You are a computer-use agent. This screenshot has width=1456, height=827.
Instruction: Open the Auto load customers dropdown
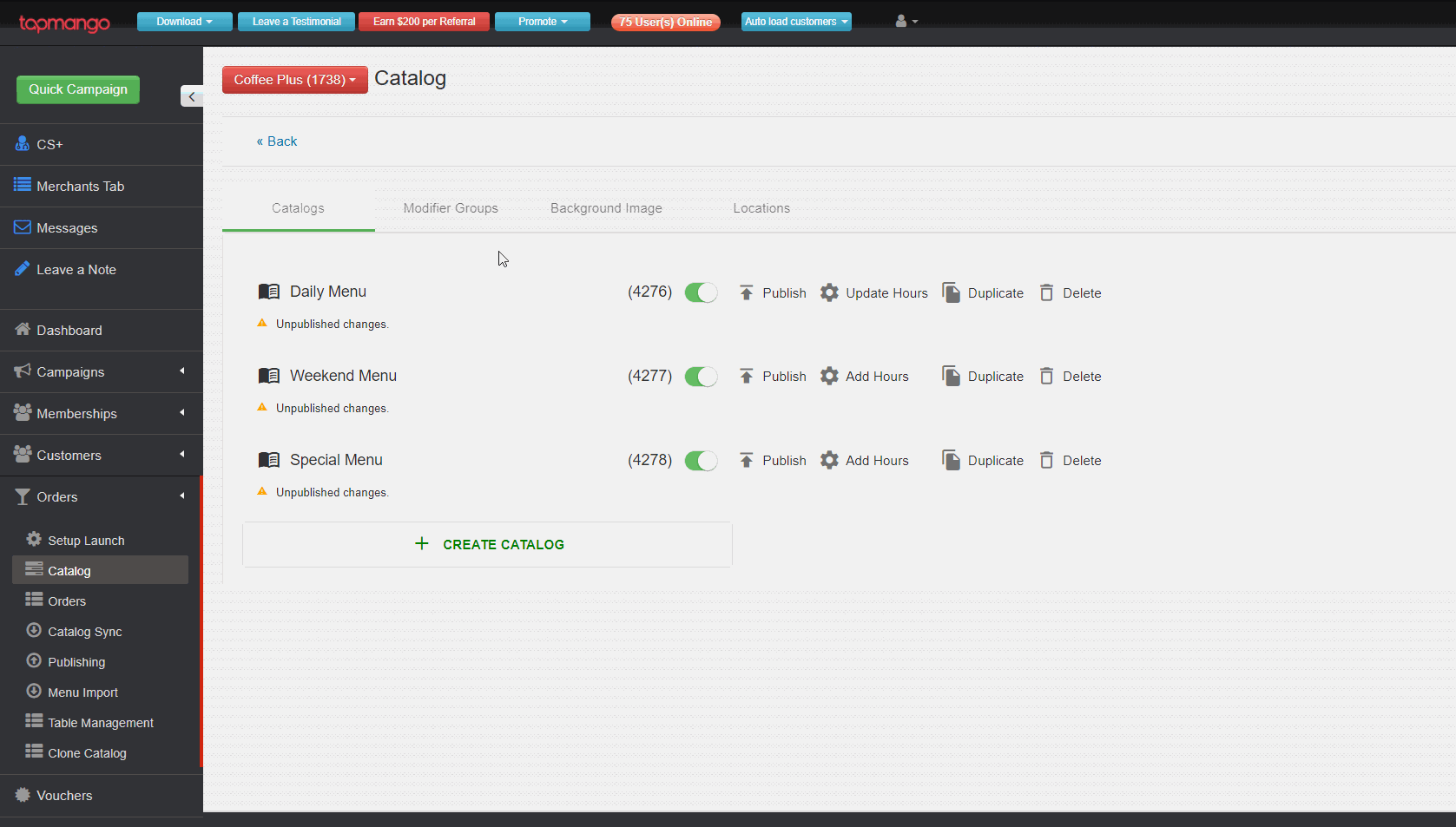pyautogui.click(x=795, y=21)
